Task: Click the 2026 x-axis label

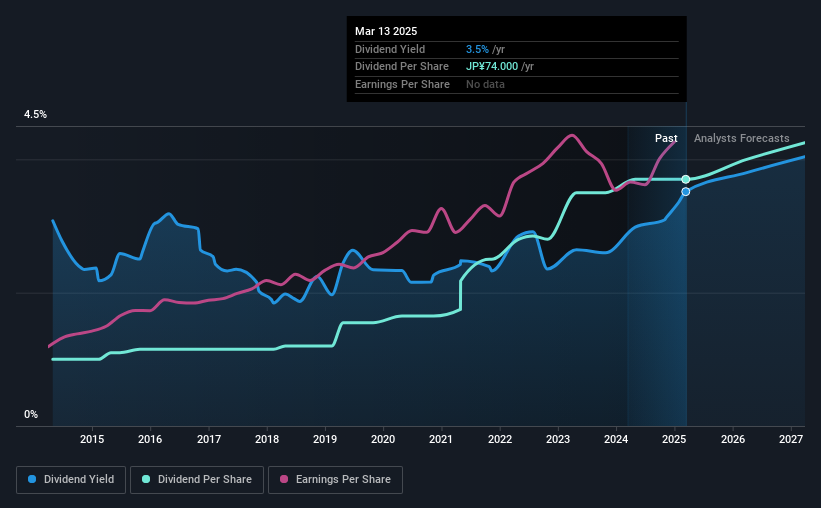Action: pyautogui.click(x=733, y=439)
